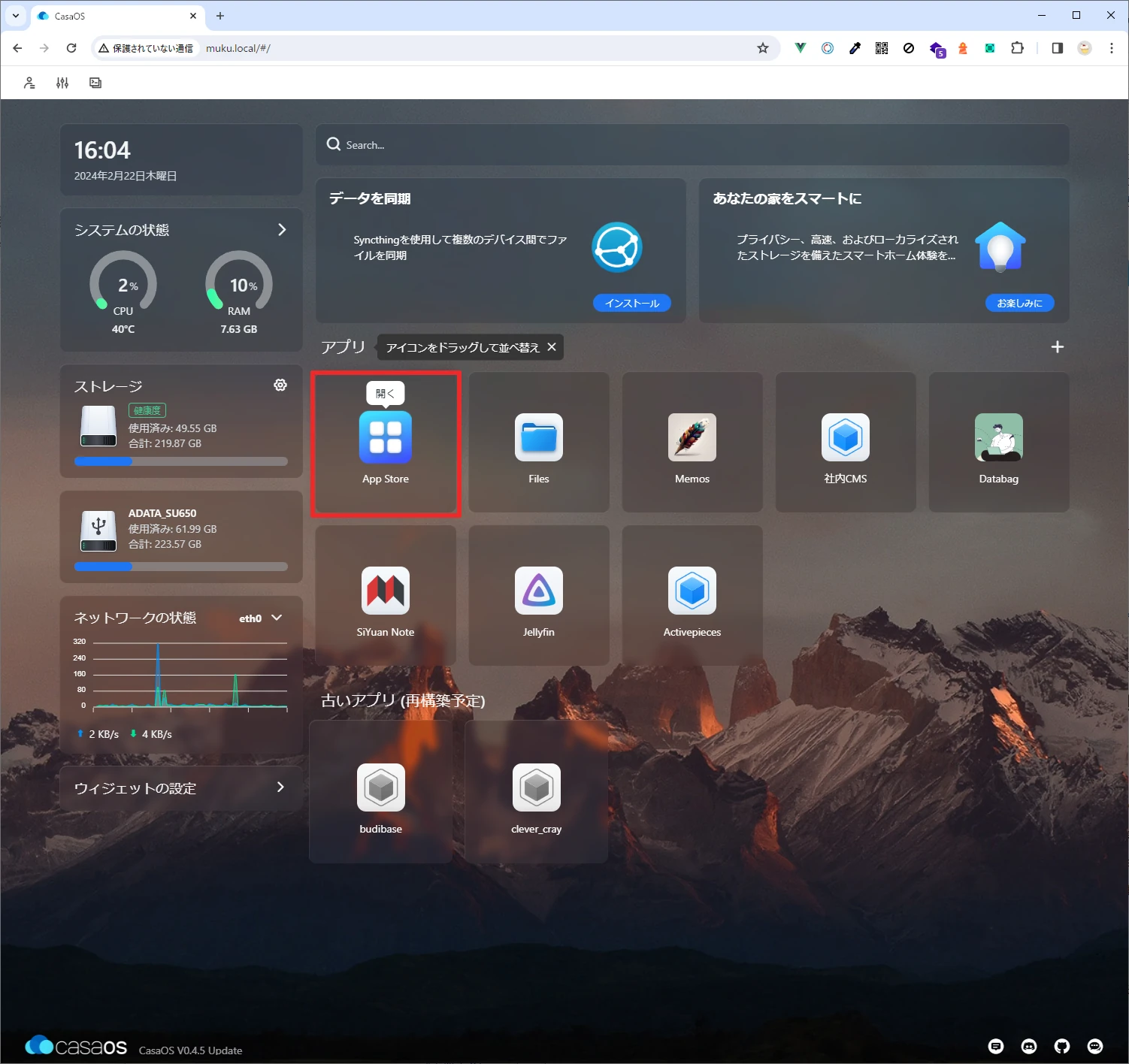Click the インストール button for Syncthing
1129x1064 pixels.
(632, 303)
